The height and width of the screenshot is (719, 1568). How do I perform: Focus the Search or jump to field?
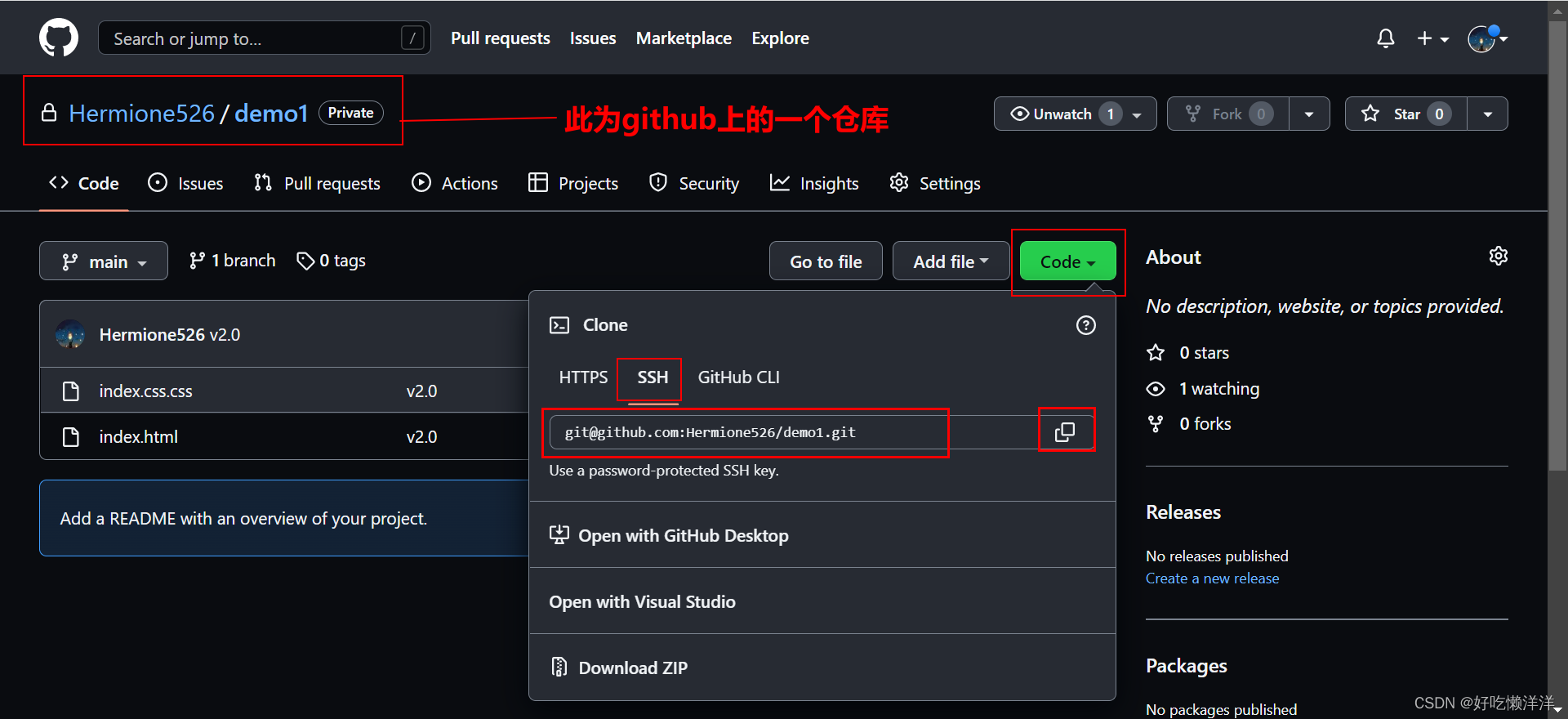click(x=265, y=38)
